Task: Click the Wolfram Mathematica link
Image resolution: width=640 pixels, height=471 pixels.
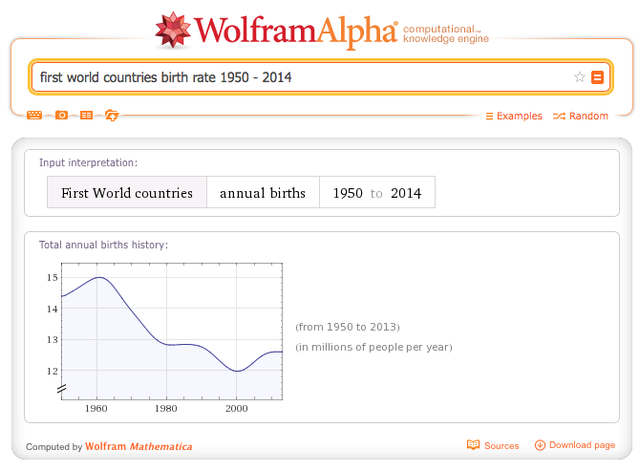Action: click(x=138, y=447)
